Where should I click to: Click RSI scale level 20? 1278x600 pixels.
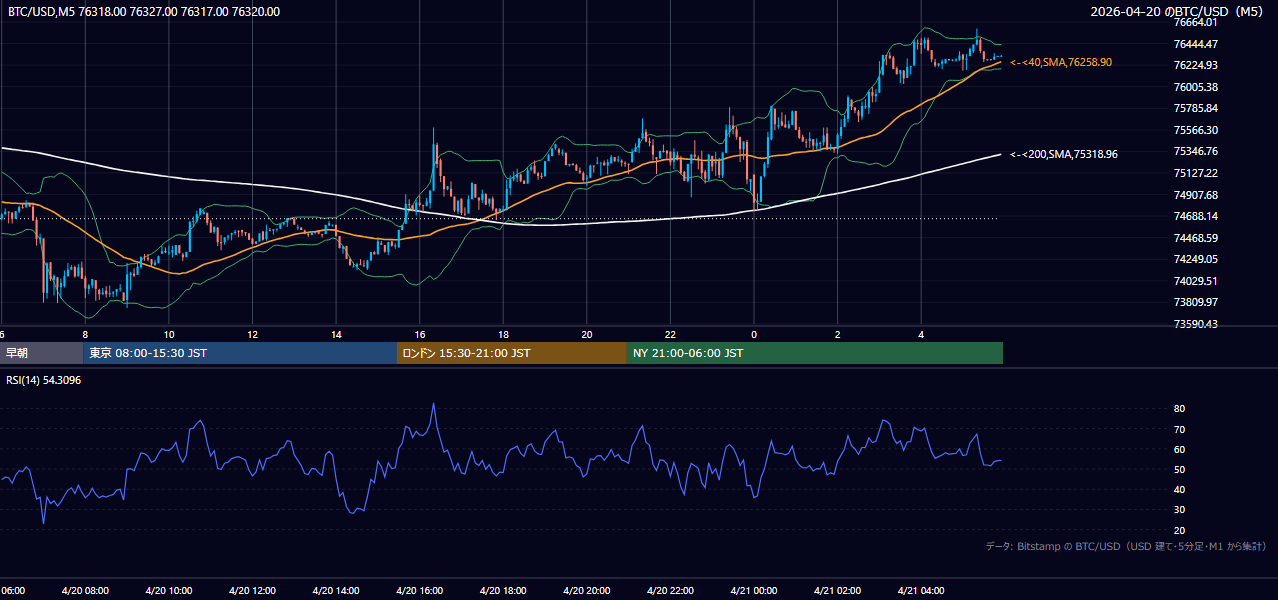(x=1179, y=530)
